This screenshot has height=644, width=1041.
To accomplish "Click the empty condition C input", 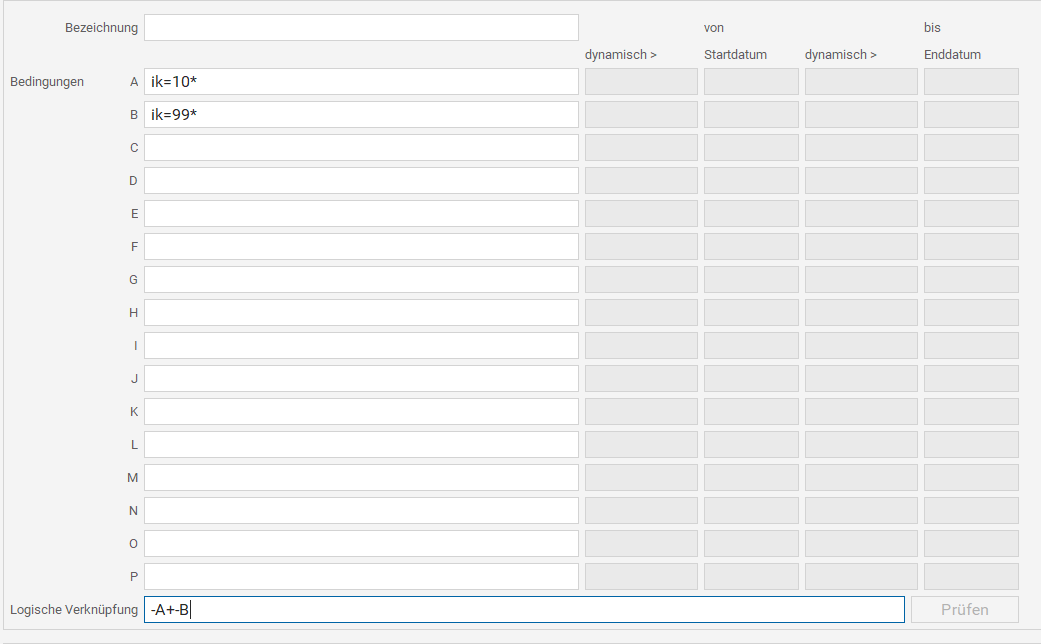I will pos(361,148).
